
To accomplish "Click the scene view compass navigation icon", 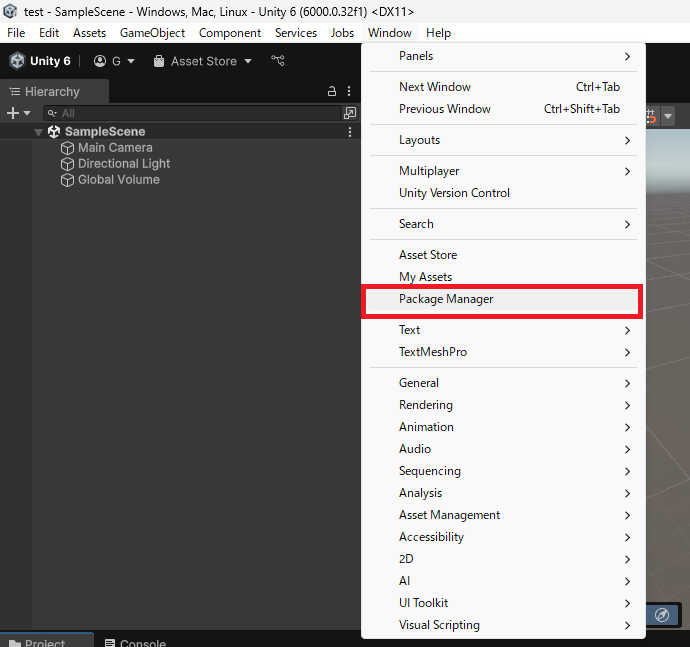I will pyautogui.click(x=662, y=614).
